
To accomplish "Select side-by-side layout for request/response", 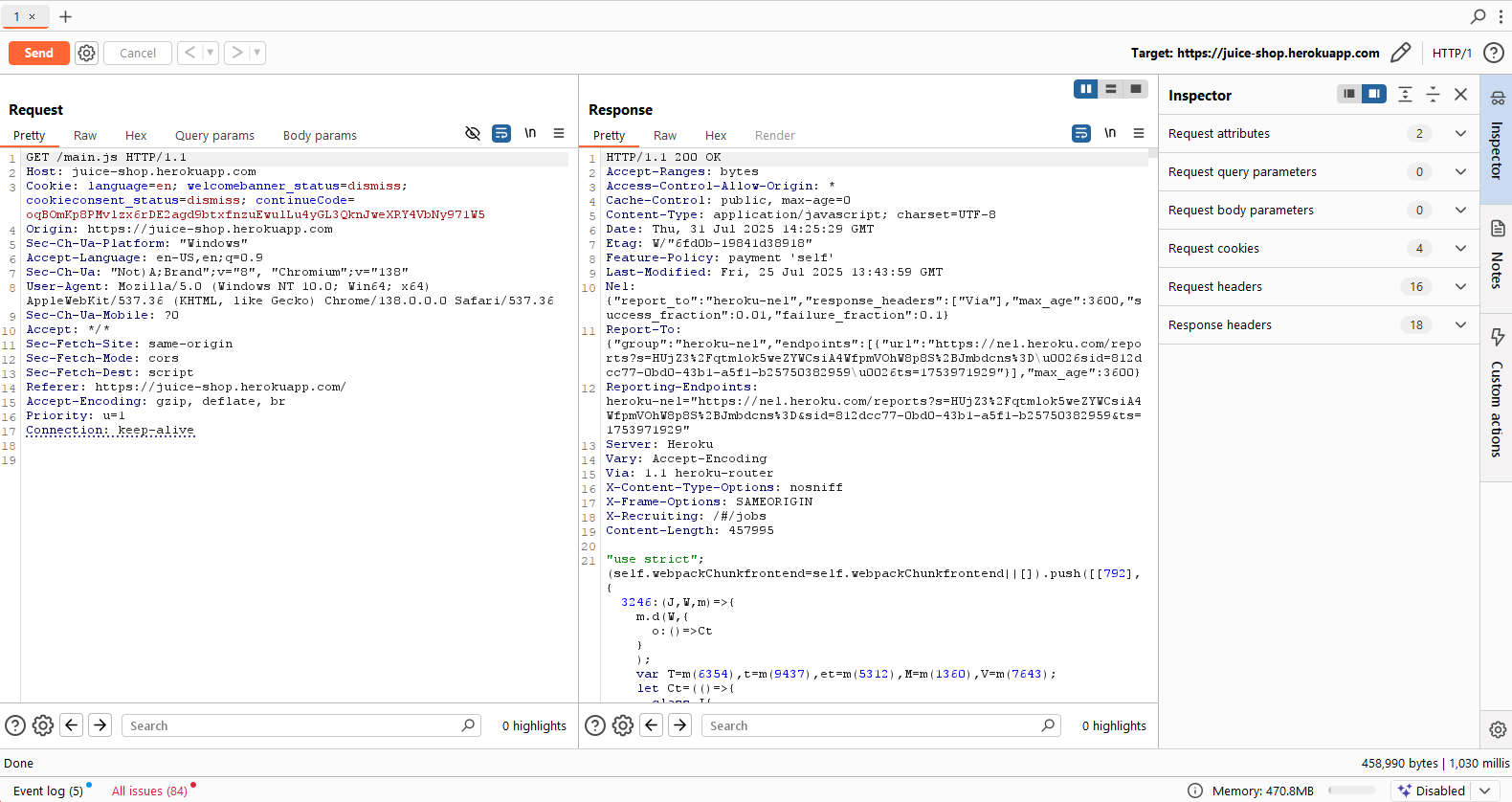I will [1085, 89].
